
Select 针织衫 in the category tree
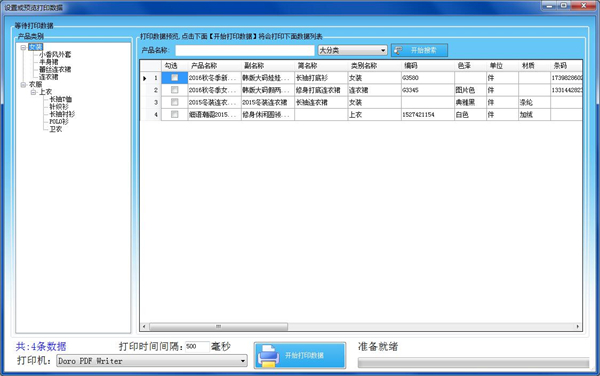pos(59,107)
